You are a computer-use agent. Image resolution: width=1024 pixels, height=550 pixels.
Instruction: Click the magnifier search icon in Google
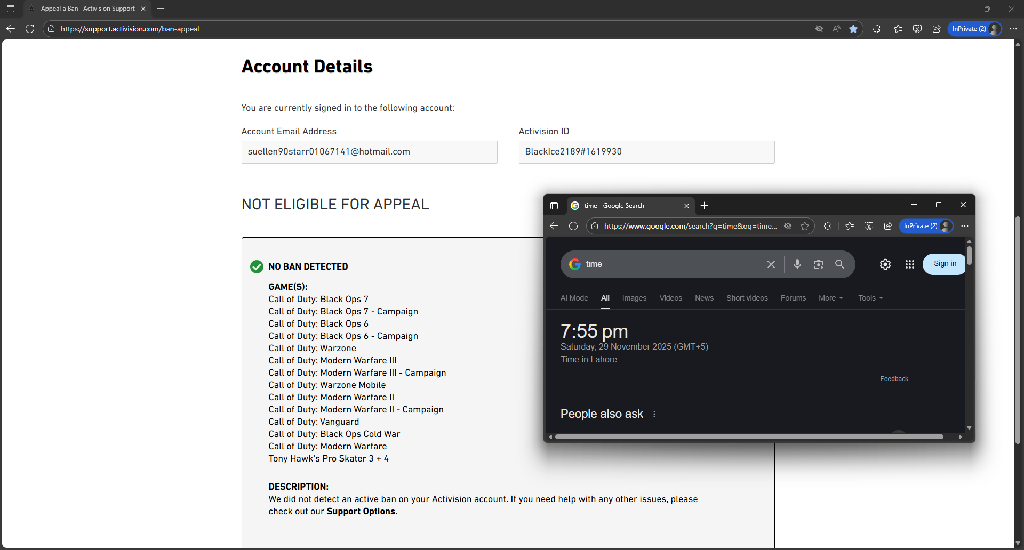click(840, 265)
